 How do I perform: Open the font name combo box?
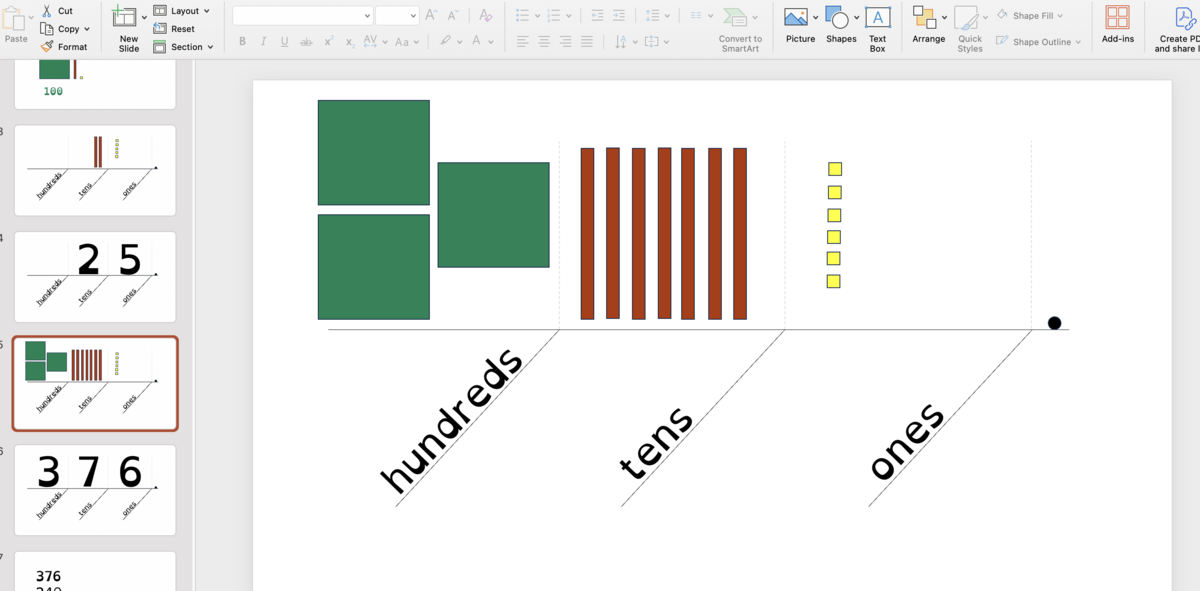tap(302, 15)
